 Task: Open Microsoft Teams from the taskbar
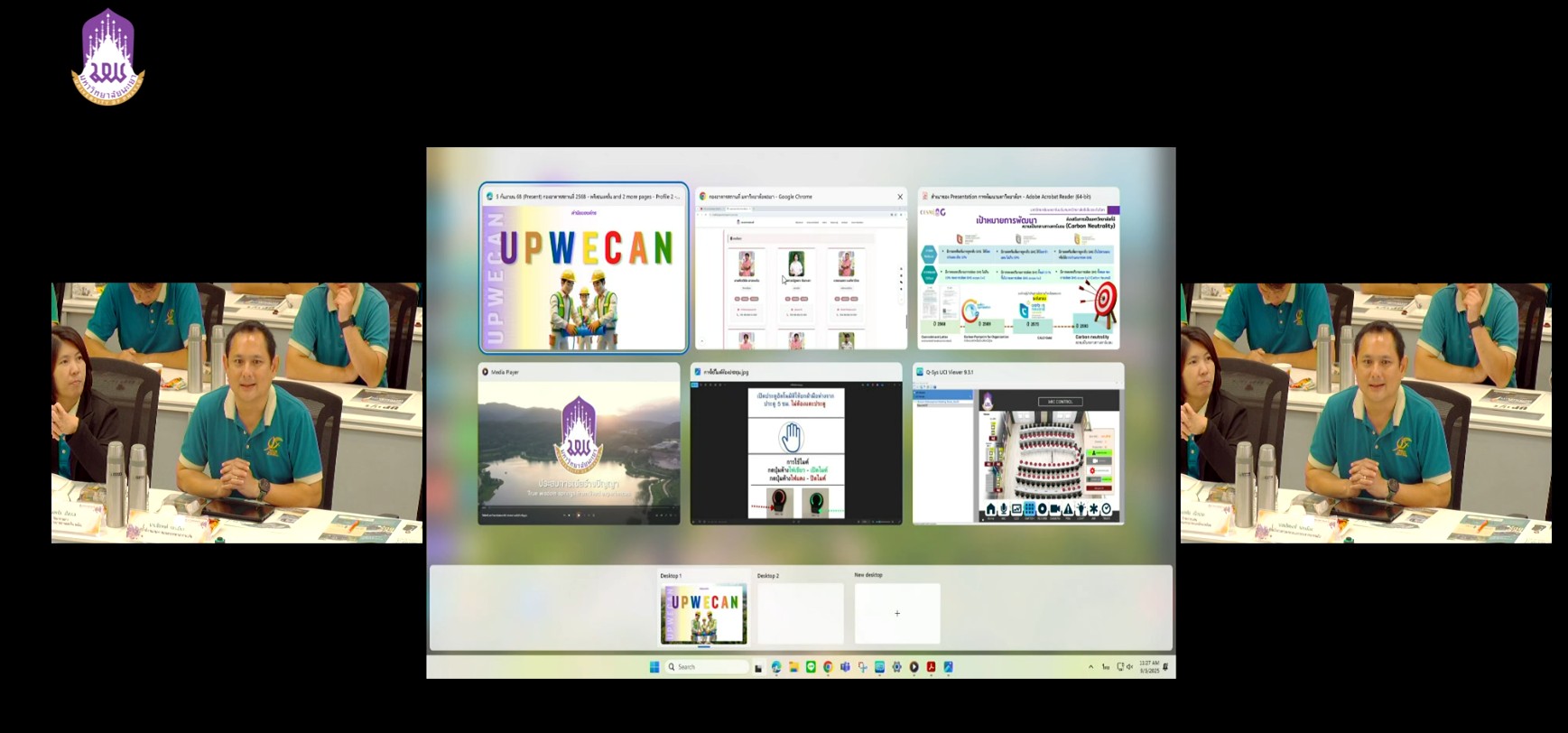(x=845, y=667)
